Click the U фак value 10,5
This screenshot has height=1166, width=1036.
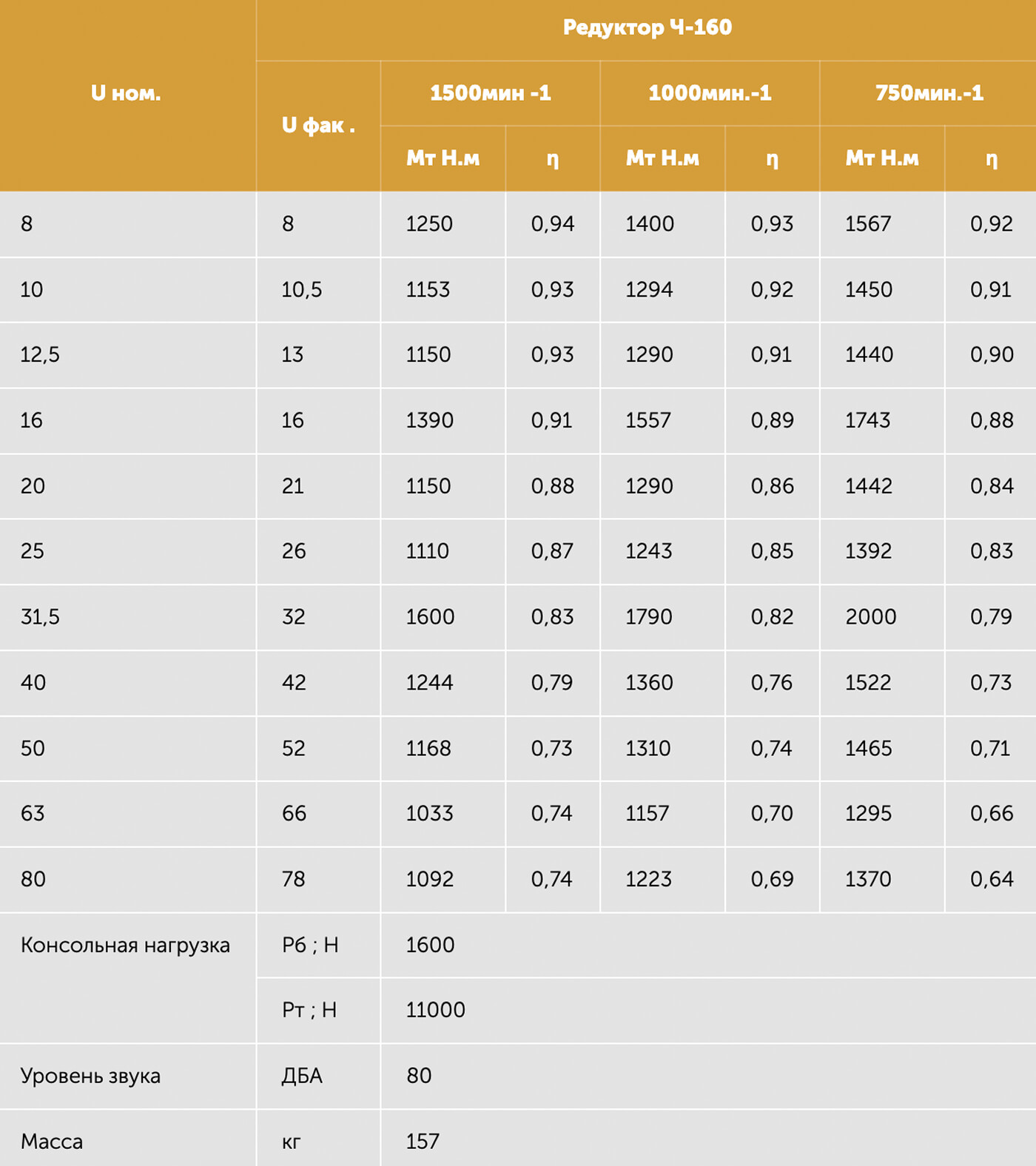302,290
